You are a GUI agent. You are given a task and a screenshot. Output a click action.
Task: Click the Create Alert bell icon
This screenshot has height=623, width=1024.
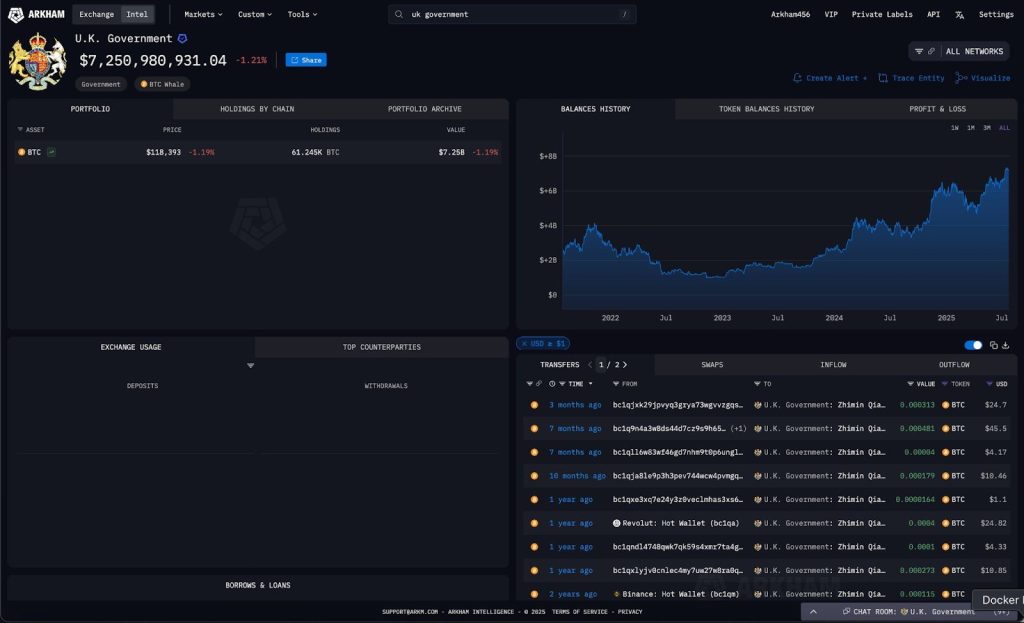(x=797, y=78)
